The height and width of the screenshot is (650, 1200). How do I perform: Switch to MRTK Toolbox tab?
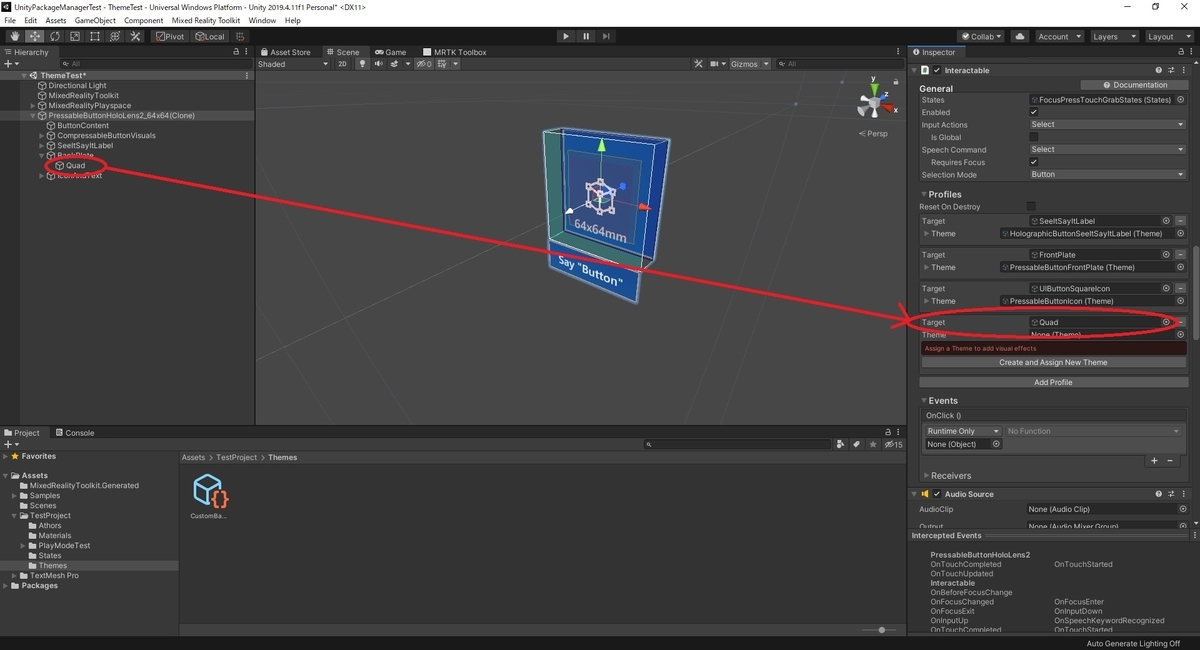(455, 52)
